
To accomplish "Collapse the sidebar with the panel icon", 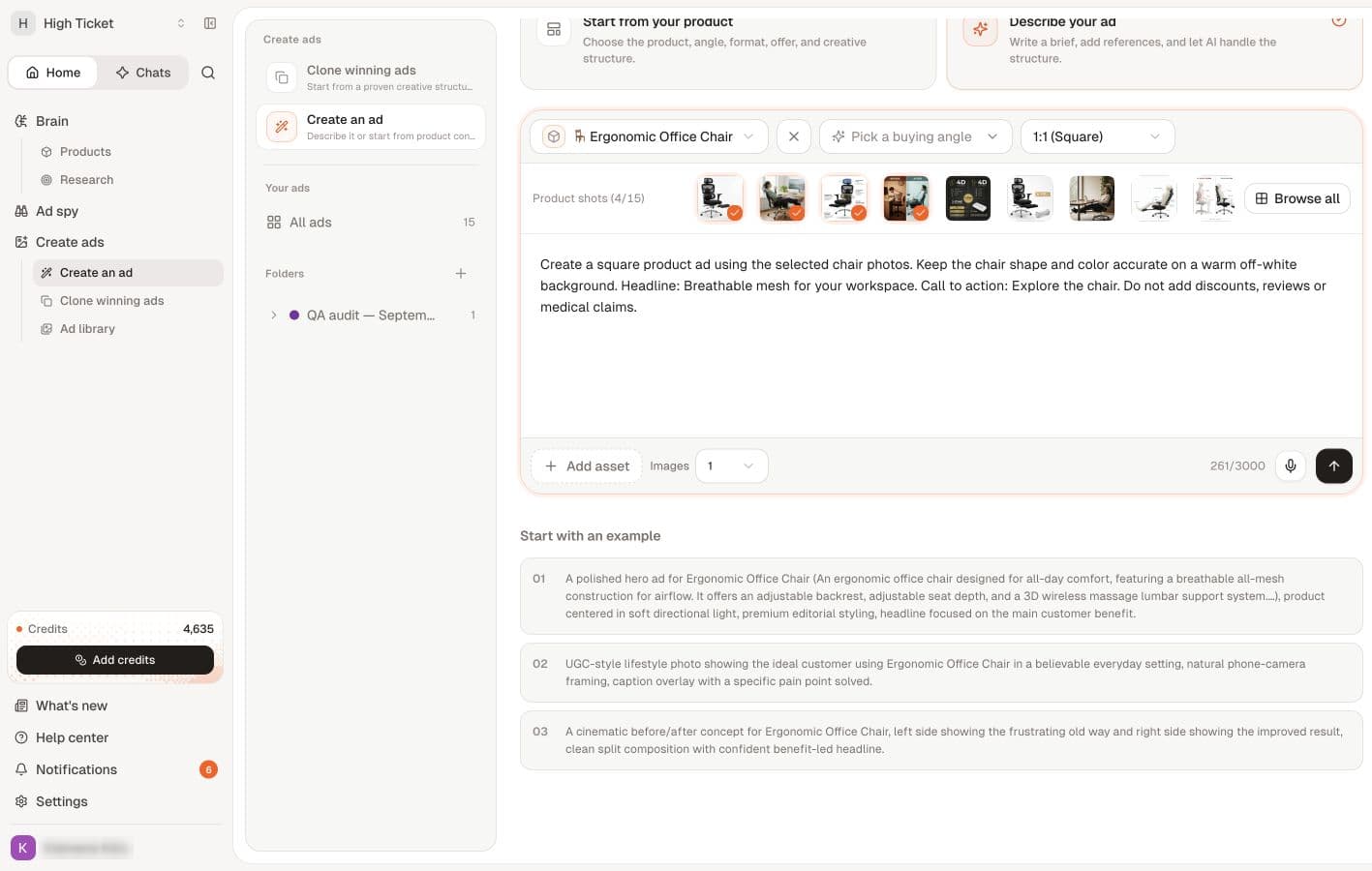I will tap(210, 23).
